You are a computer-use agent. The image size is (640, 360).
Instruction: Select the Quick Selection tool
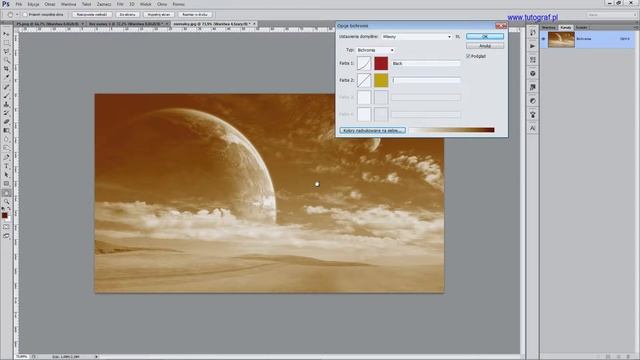pos(6,60)
